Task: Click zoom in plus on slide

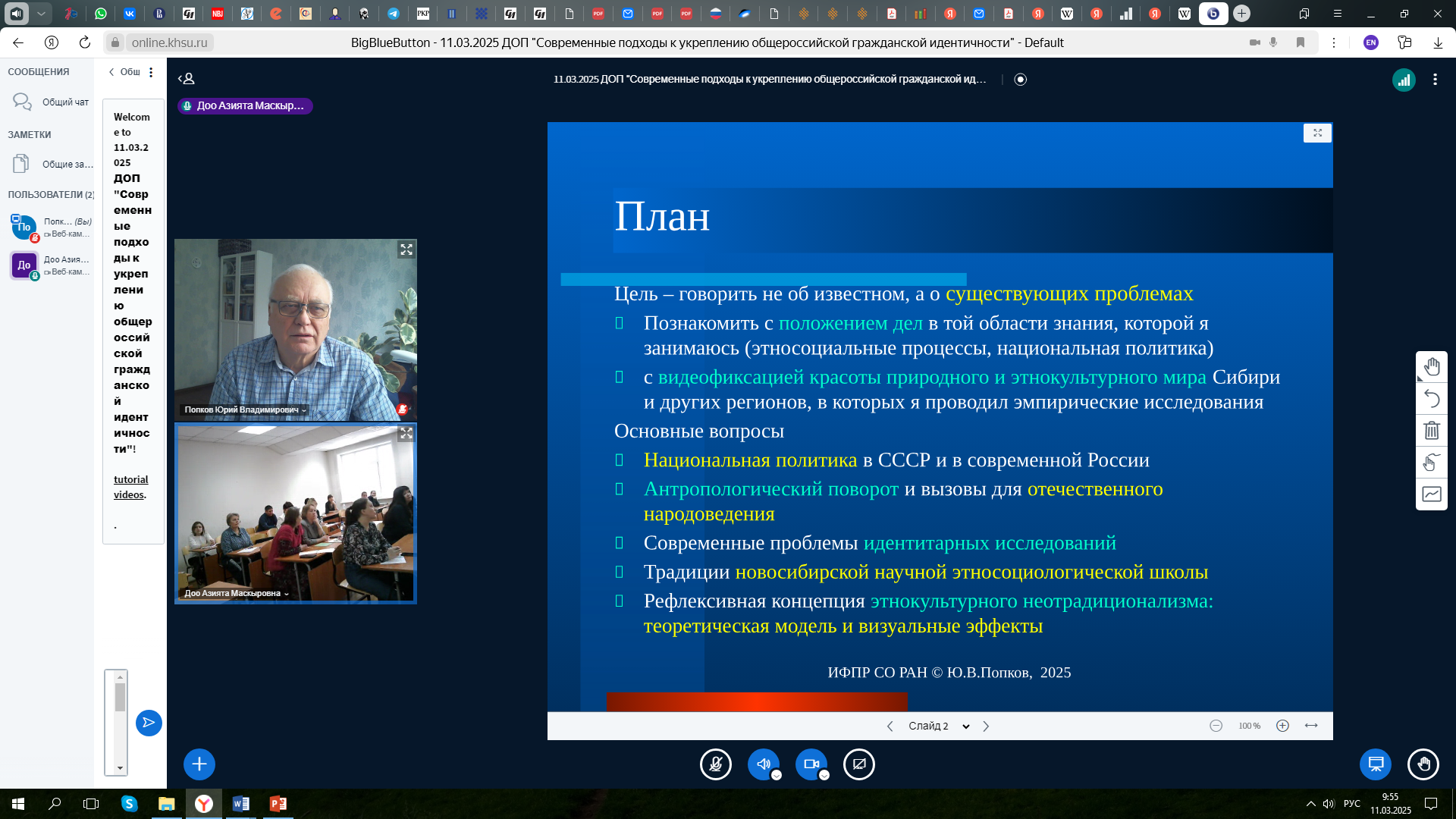Action: [x=1282, y=726]
